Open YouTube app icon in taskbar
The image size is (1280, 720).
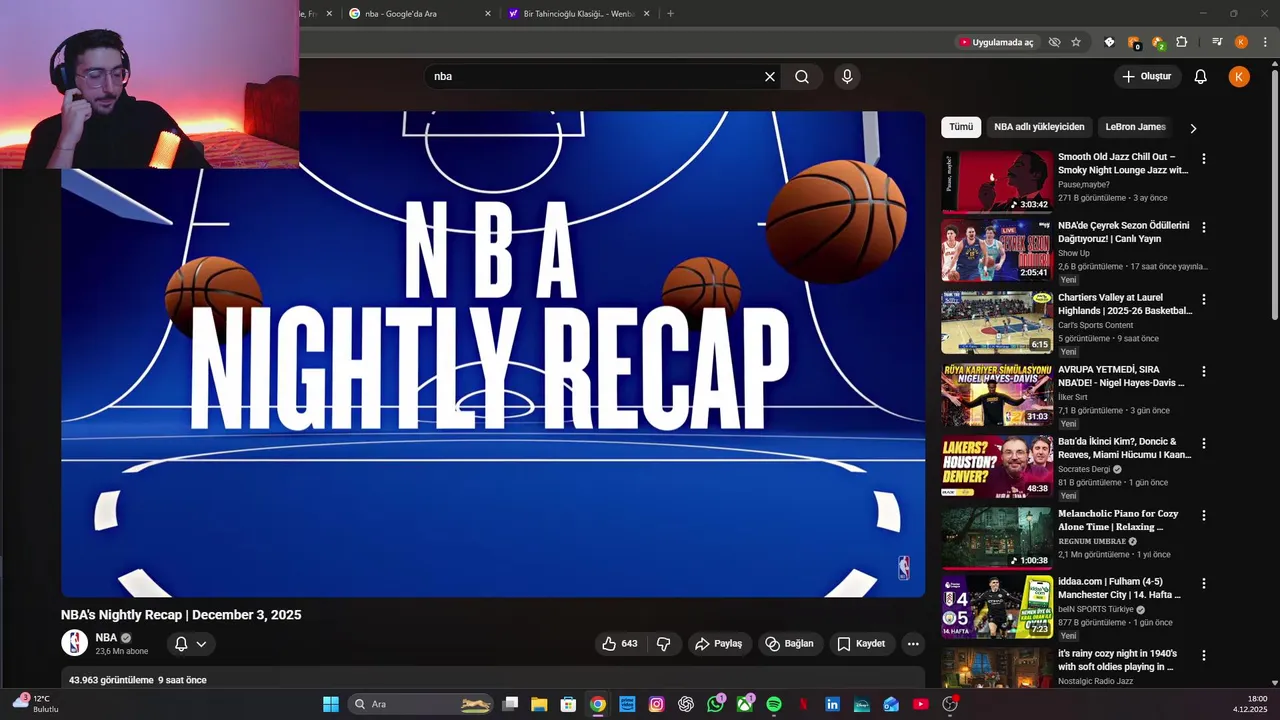tap(921, 704)
